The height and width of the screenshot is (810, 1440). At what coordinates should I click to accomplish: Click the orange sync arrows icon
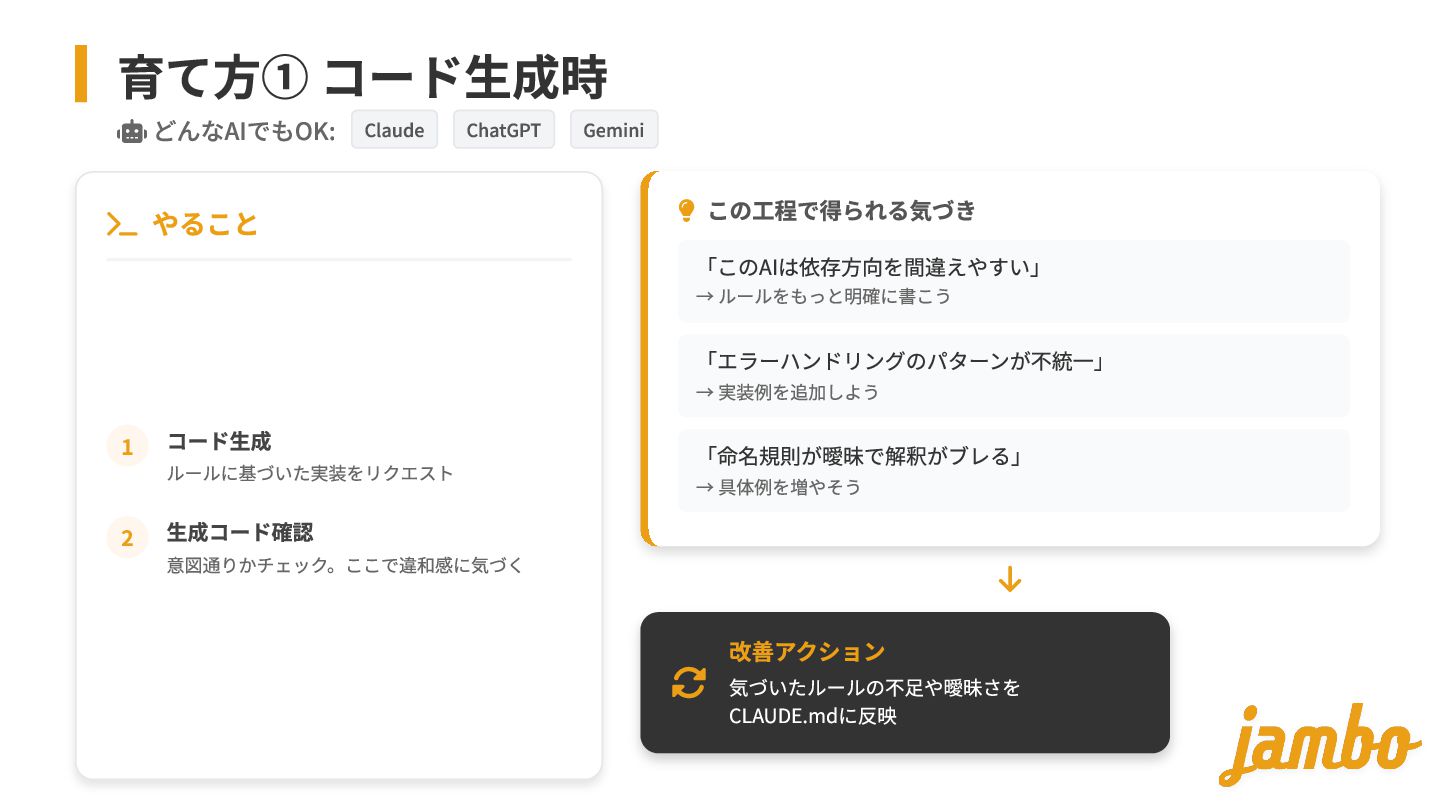click(x=688, y=683)
